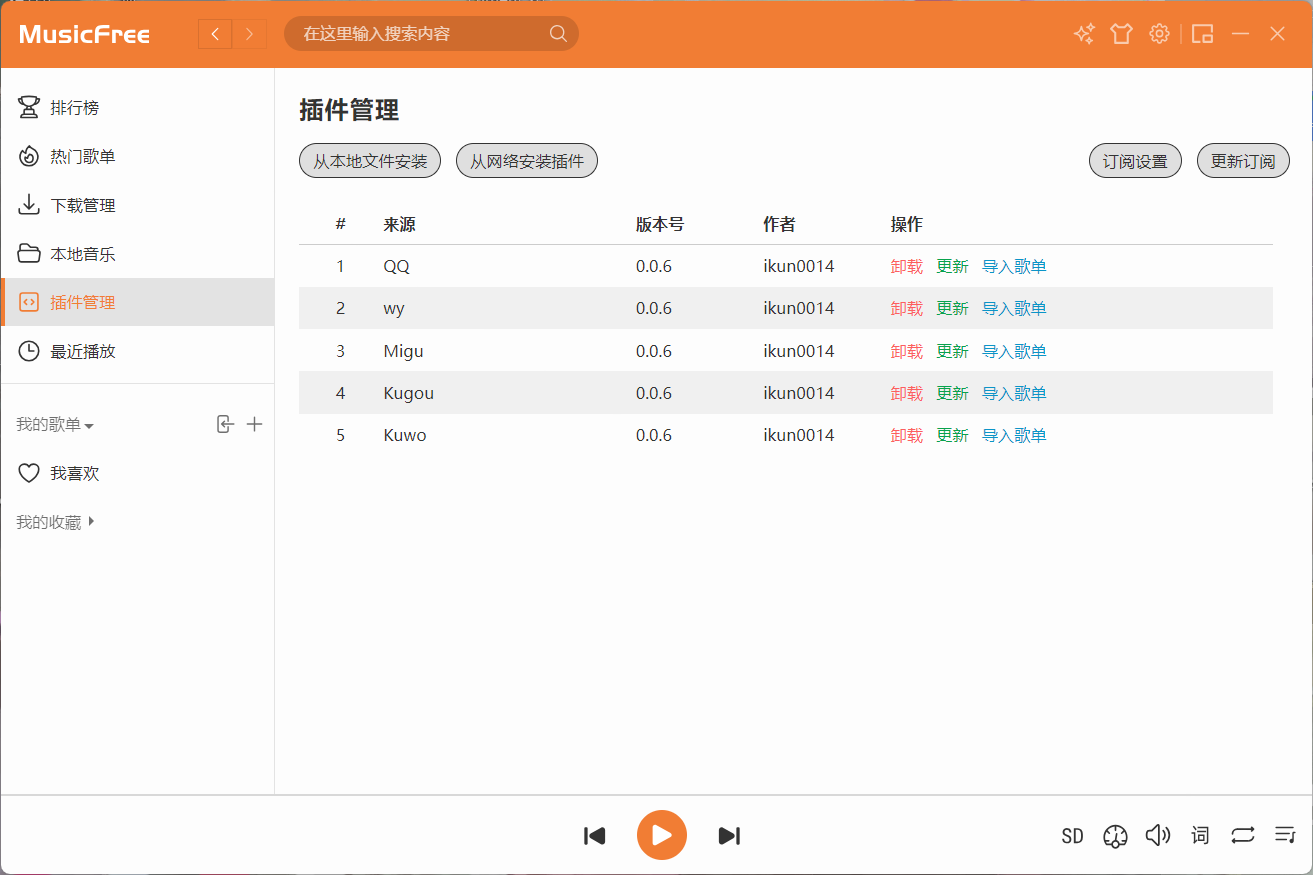Add new playlist with plus icon

click(255, 424)
